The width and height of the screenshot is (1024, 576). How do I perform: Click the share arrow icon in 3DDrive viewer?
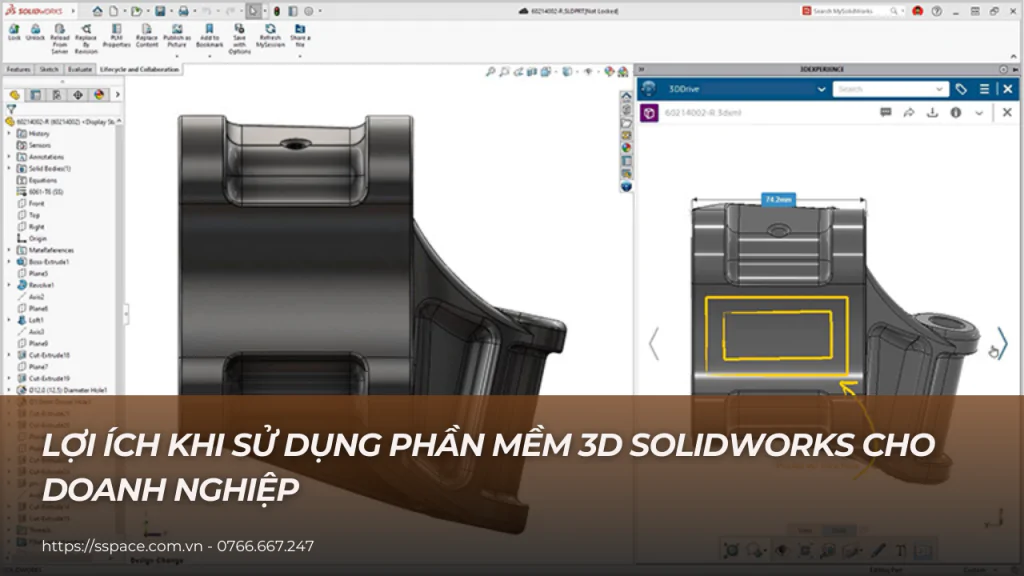908,112
